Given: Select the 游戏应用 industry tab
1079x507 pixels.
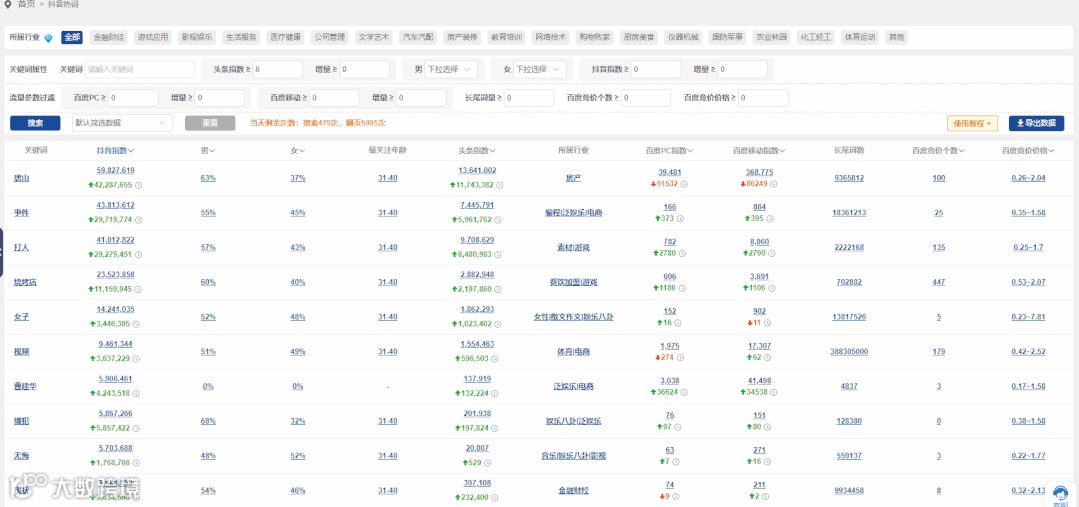Looking at the screenshot, I should point(153,37).
